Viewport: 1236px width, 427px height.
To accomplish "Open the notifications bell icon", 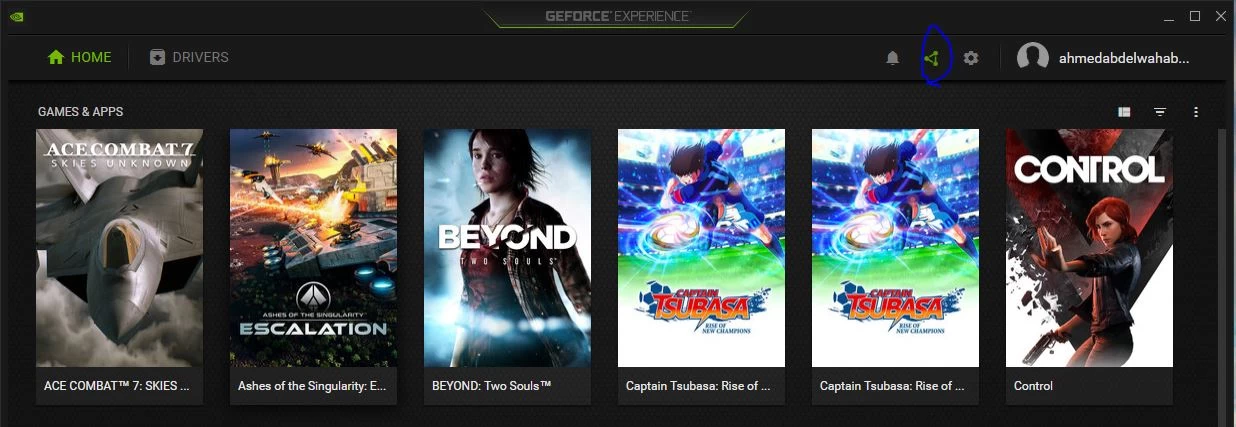I will tap(892, 58).
